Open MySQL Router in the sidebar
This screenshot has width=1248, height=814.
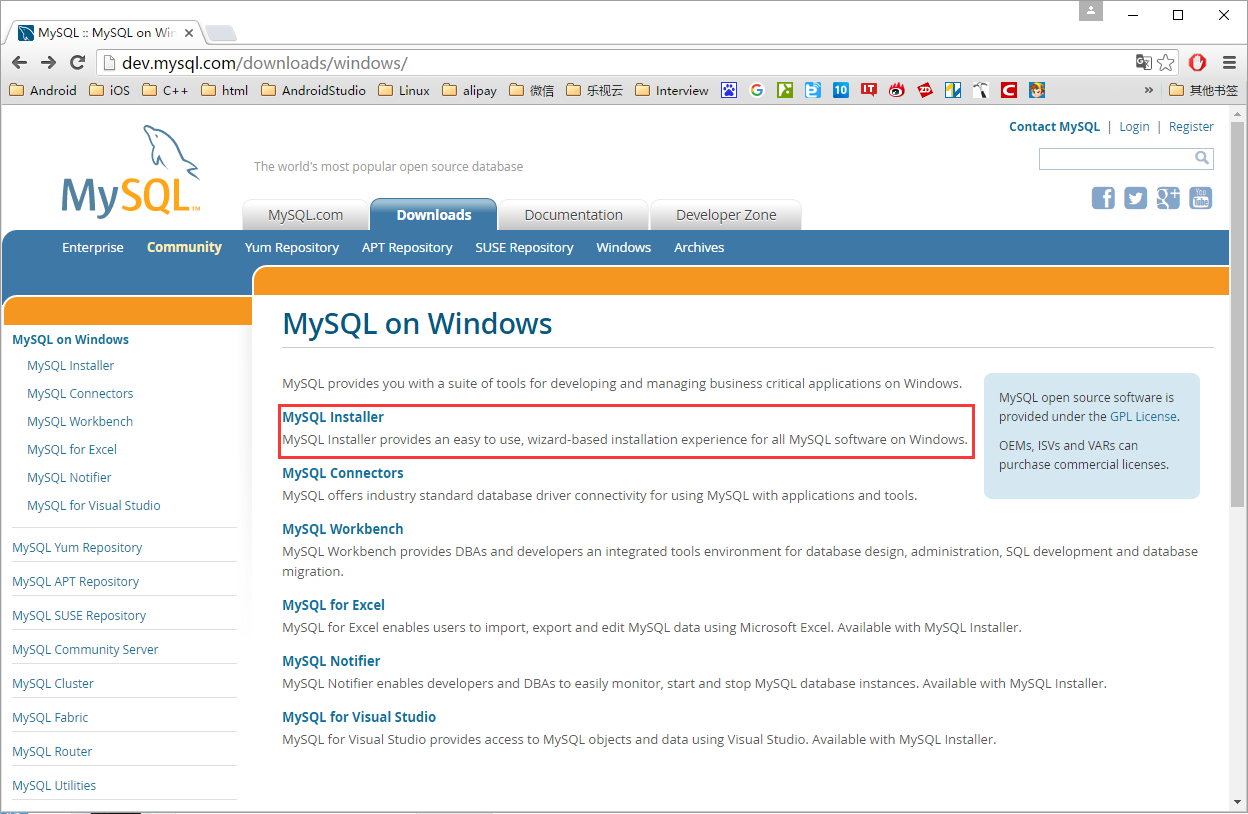tap(52, 752)
